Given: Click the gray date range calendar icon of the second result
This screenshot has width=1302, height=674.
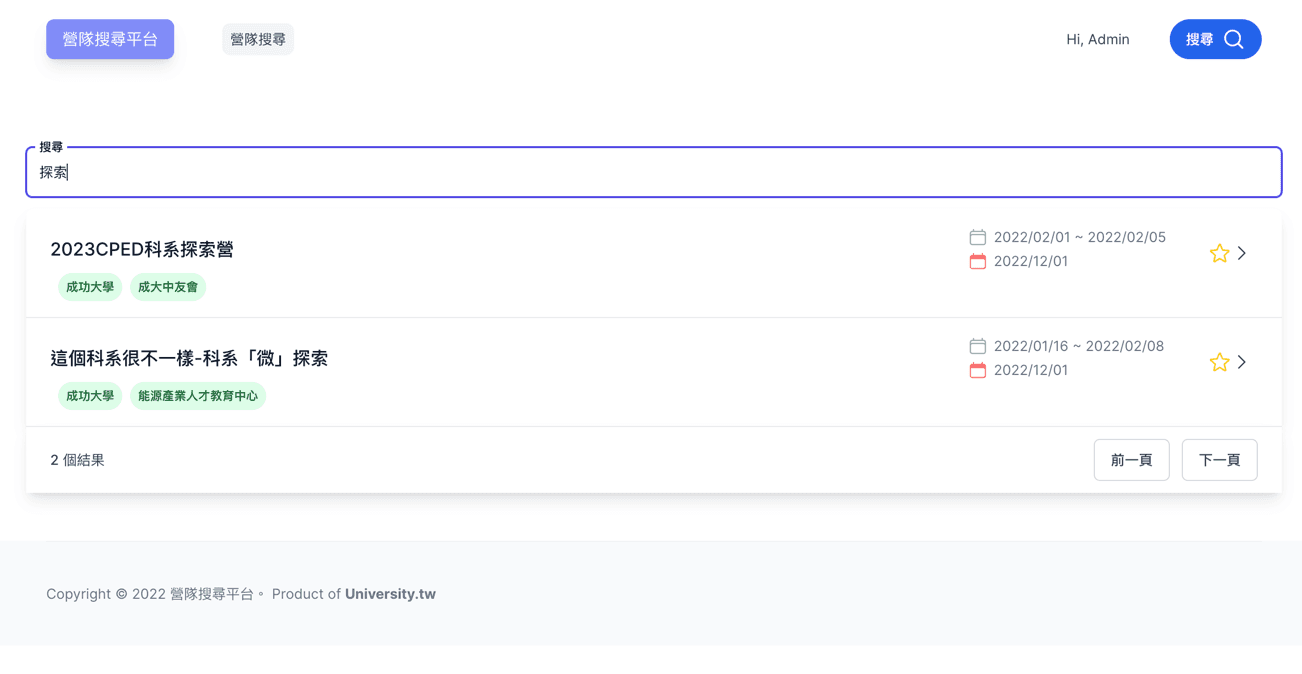Looking at the screenshot, I should tap(977, 346).
